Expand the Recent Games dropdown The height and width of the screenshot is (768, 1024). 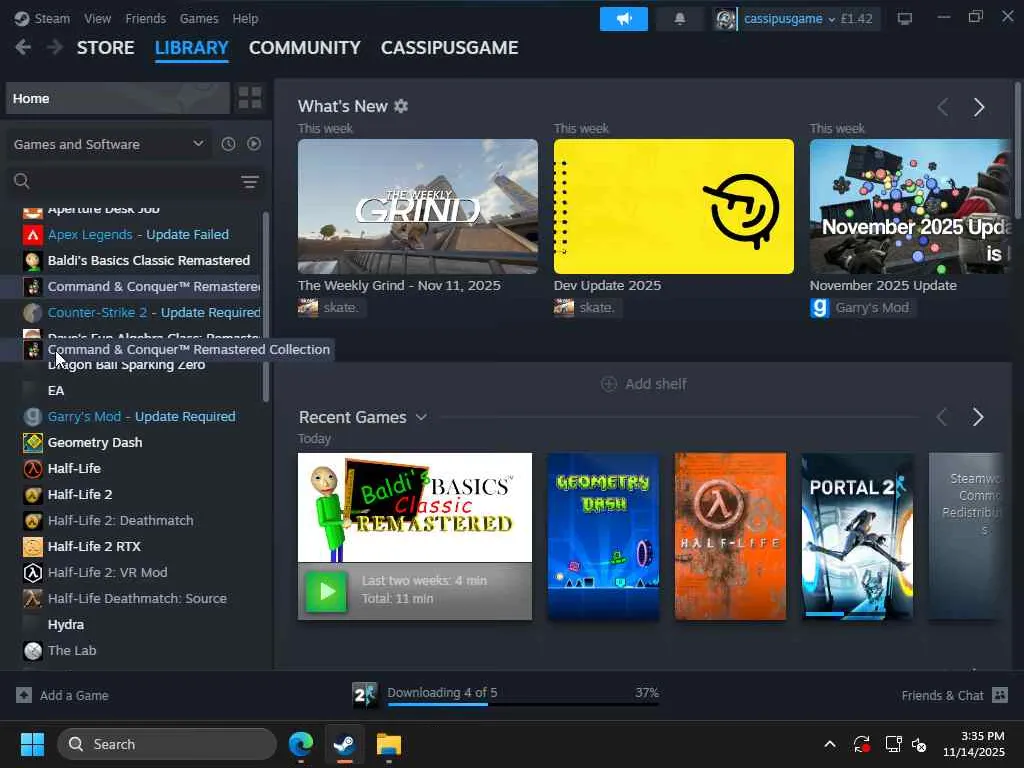[x=421, y=417]
